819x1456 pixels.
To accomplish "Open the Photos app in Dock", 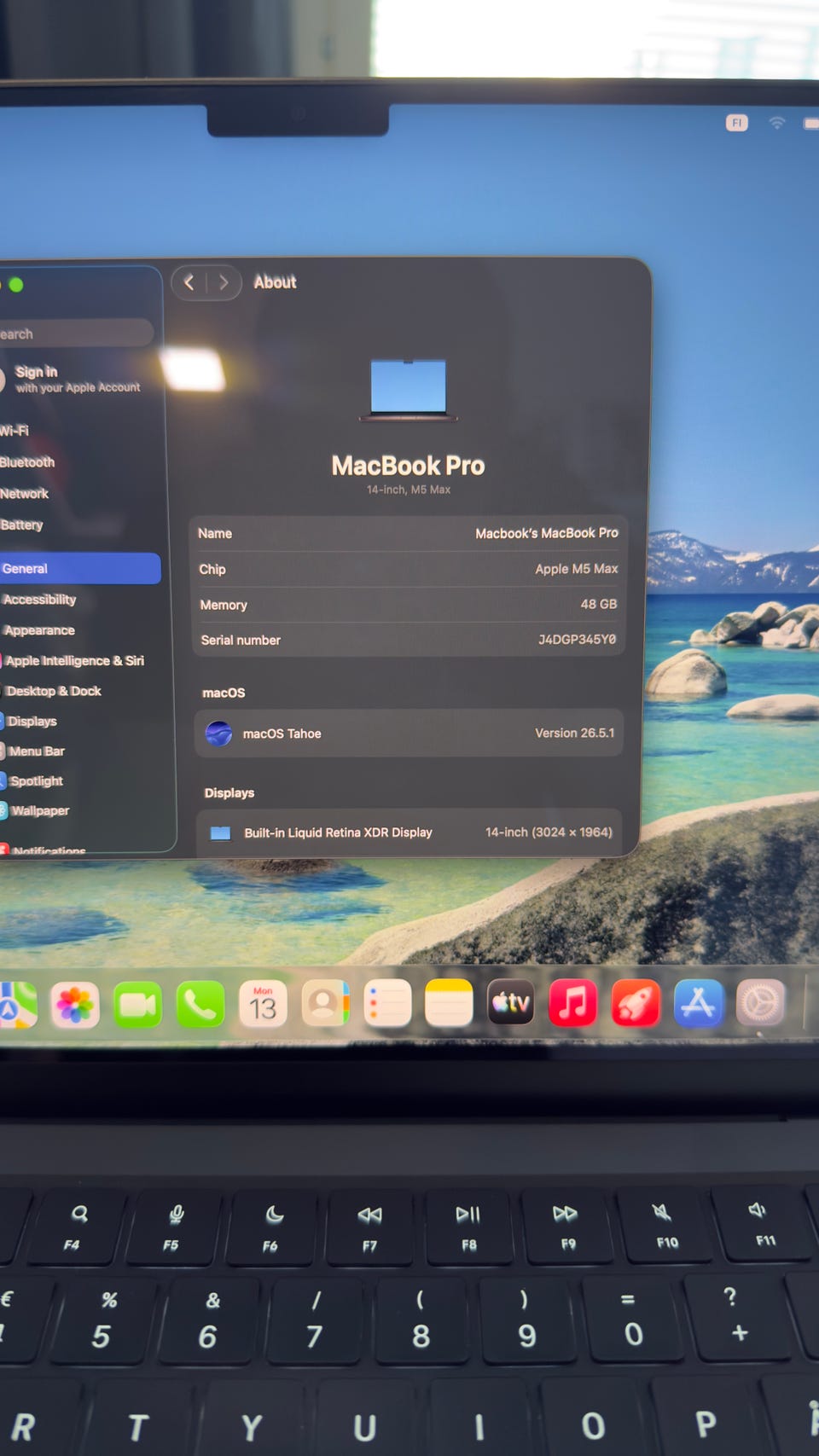I will (x=75, y=1004).
